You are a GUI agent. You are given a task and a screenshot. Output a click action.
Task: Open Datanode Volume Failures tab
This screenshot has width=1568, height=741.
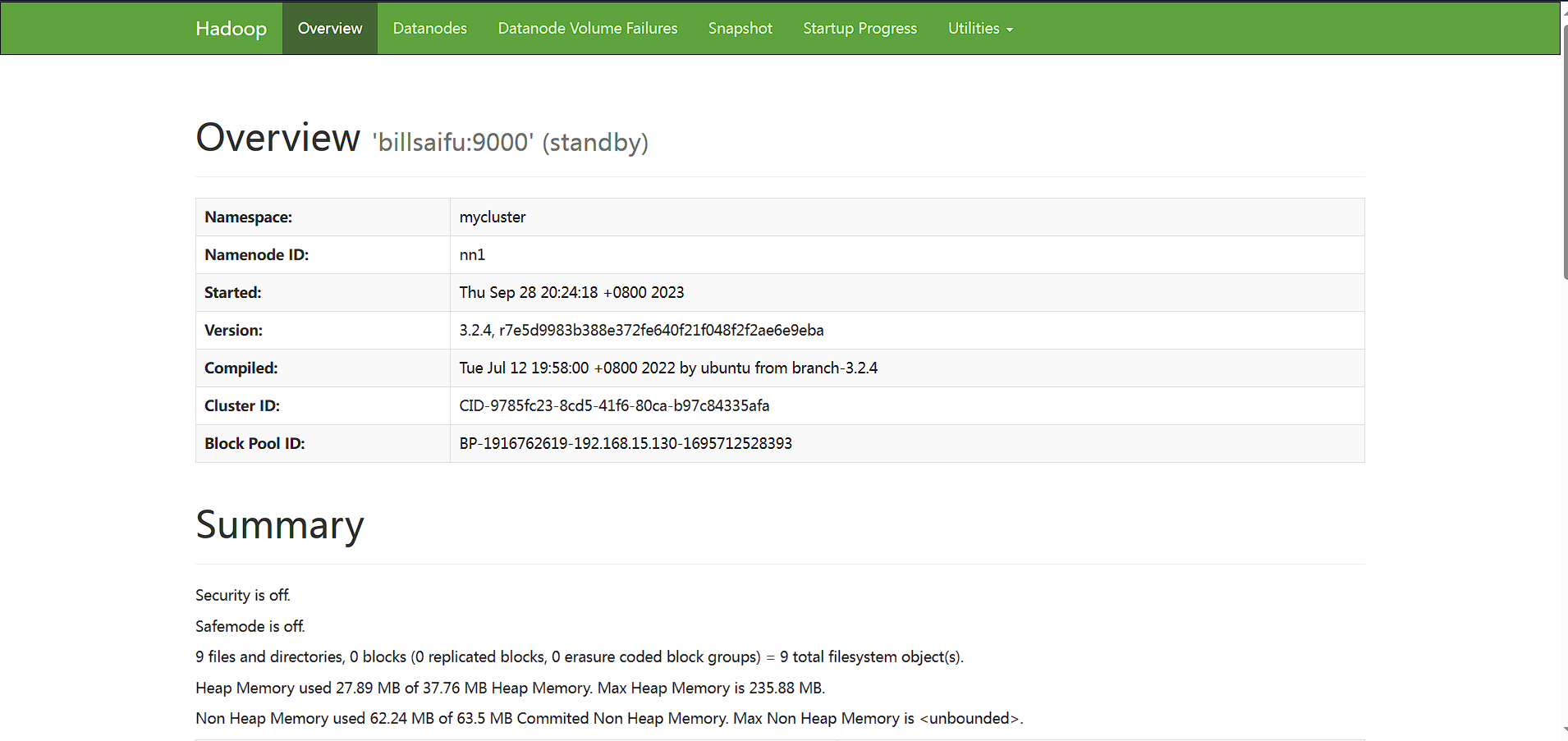click(588, 29)
